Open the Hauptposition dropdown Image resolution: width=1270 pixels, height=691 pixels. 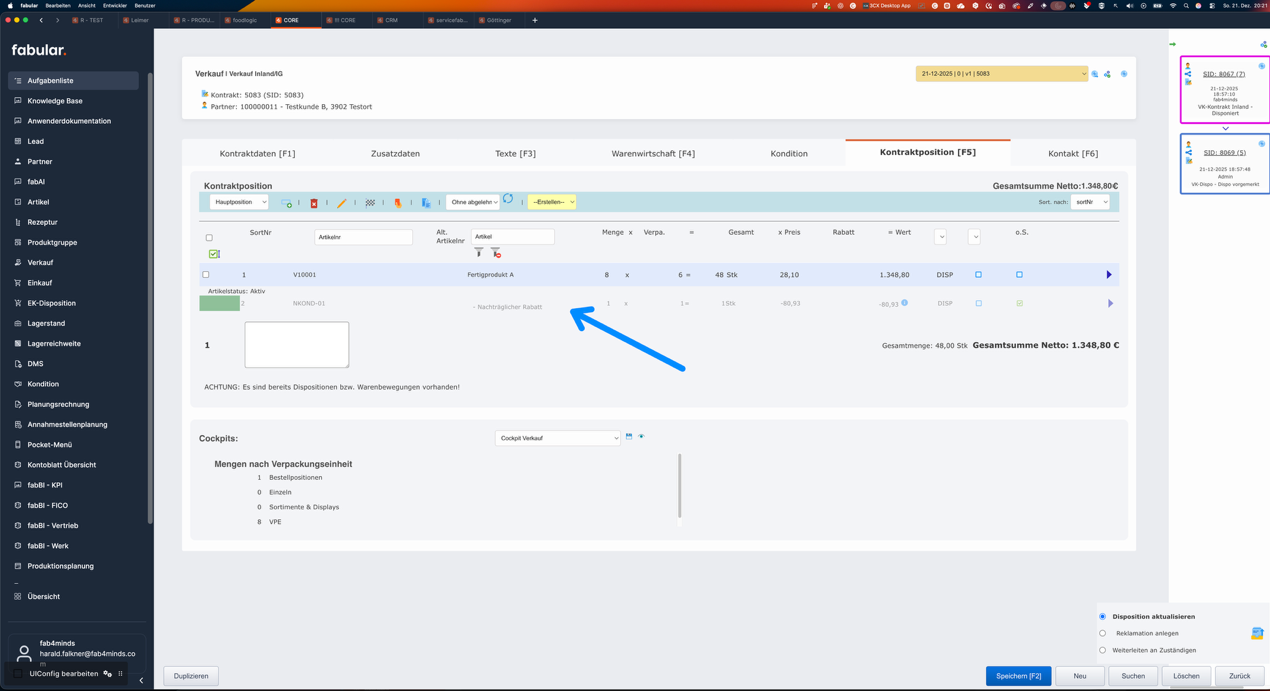coord(239,202)
